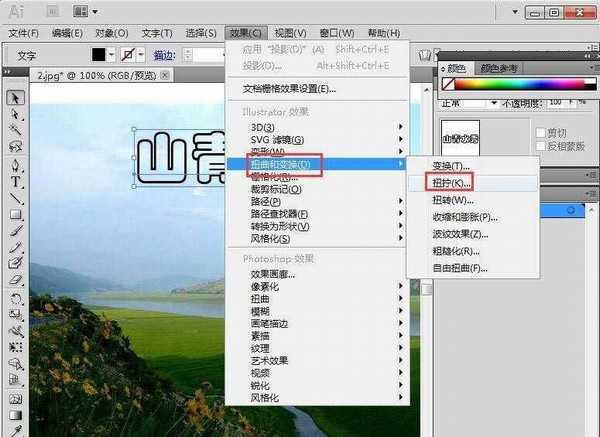600x437 pixels.
Task: Select the Pen tool
Action: [16, 165]
